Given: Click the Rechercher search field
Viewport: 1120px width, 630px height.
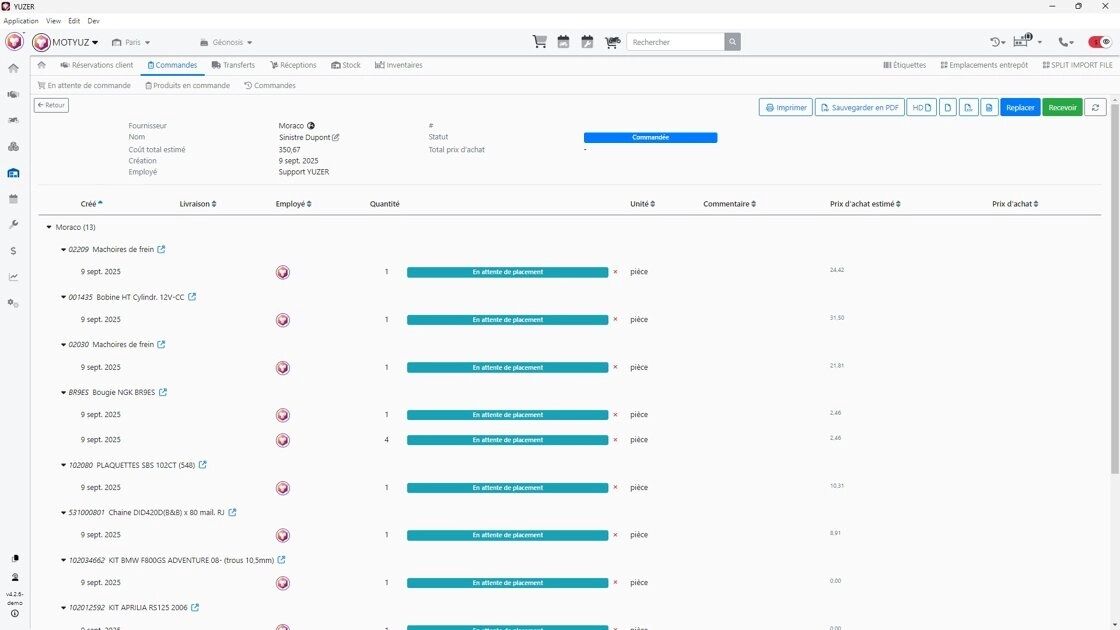Looking at the screenshot, I should [676, 42].
